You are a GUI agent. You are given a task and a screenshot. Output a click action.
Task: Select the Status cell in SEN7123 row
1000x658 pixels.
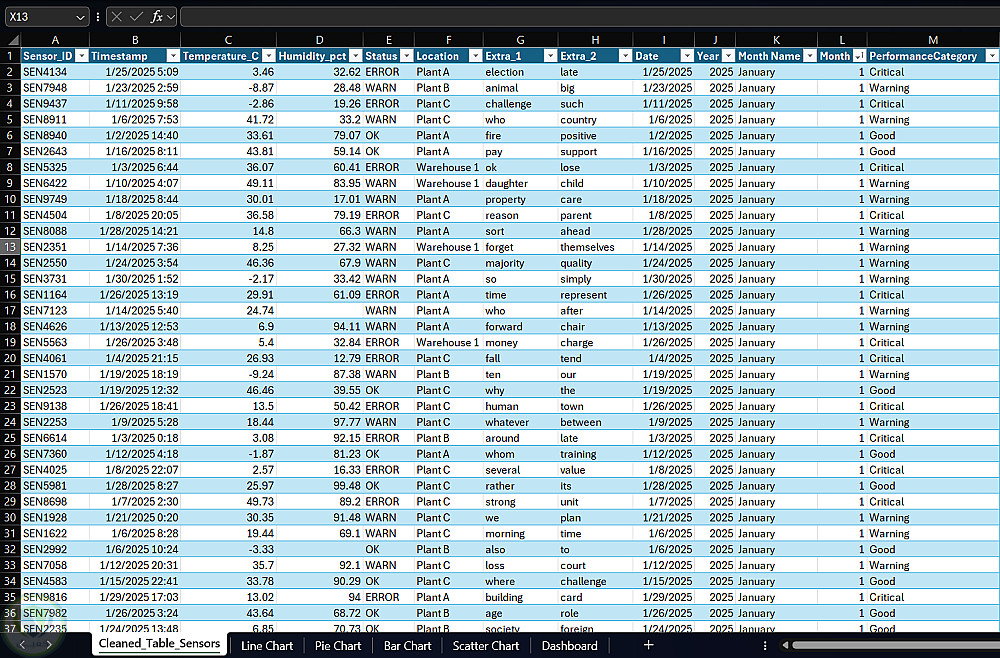coord(388,311)
